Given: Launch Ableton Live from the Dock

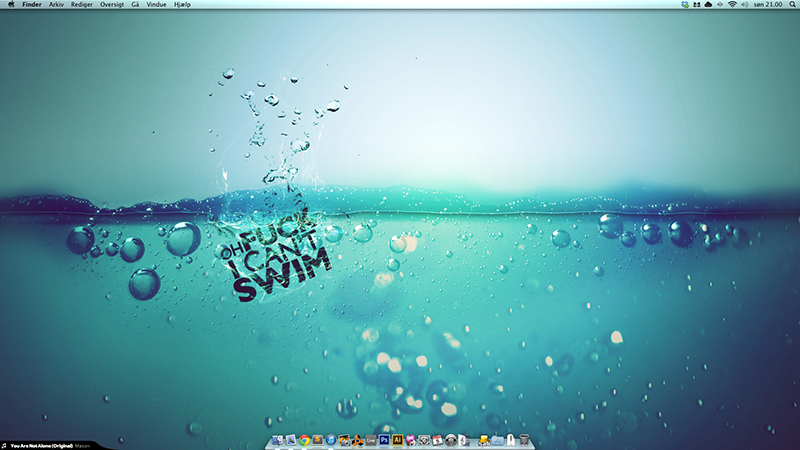Looking at the screenshot, I should [371, 440].
